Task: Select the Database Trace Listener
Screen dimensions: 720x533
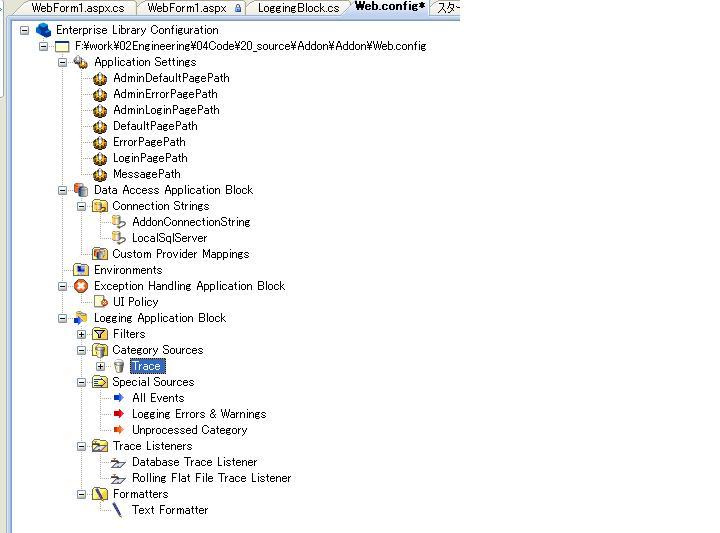Action: click(195, 462)
